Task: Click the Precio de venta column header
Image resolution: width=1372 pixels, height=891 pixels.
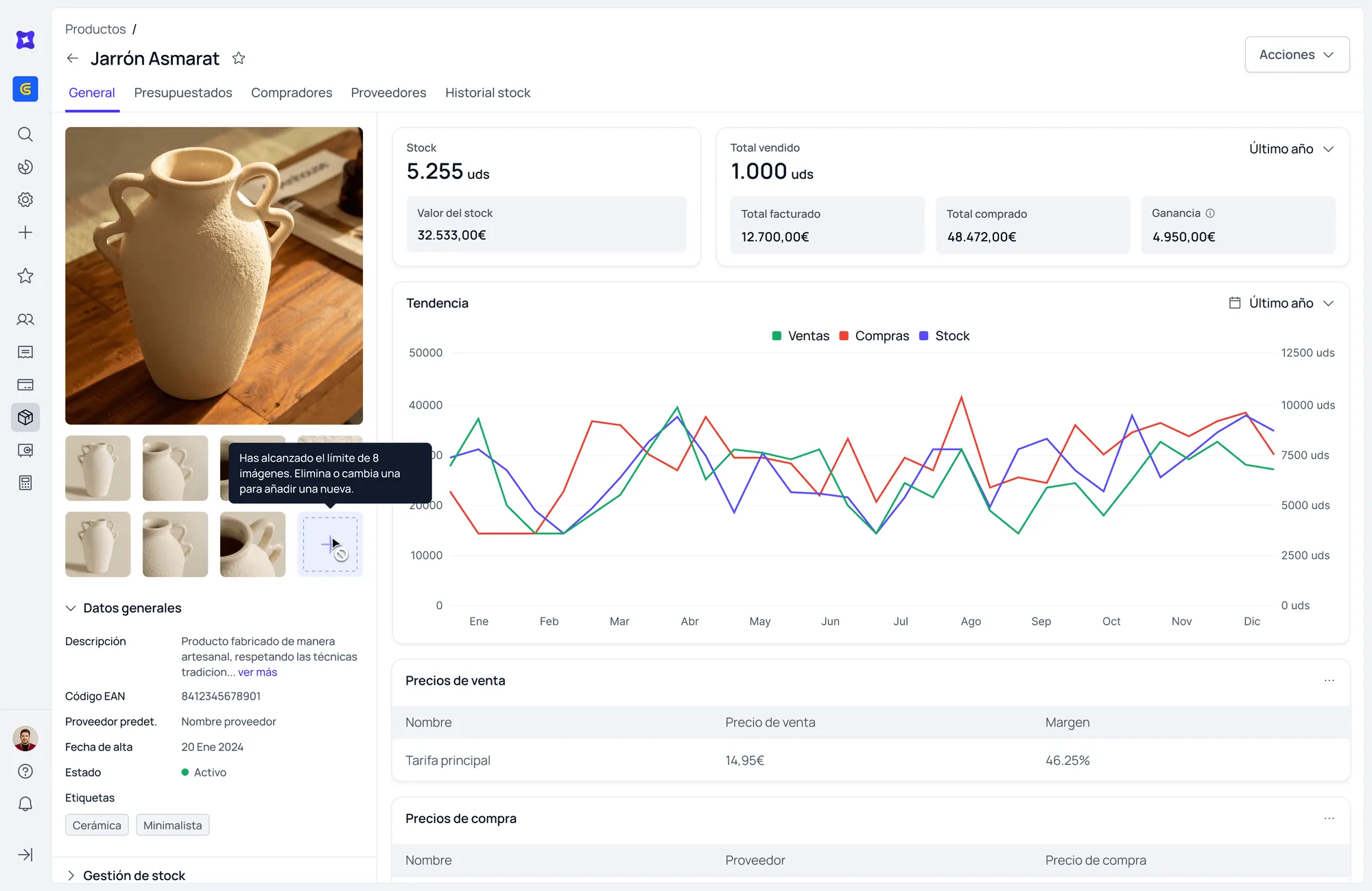Action: tap(770, 722)
